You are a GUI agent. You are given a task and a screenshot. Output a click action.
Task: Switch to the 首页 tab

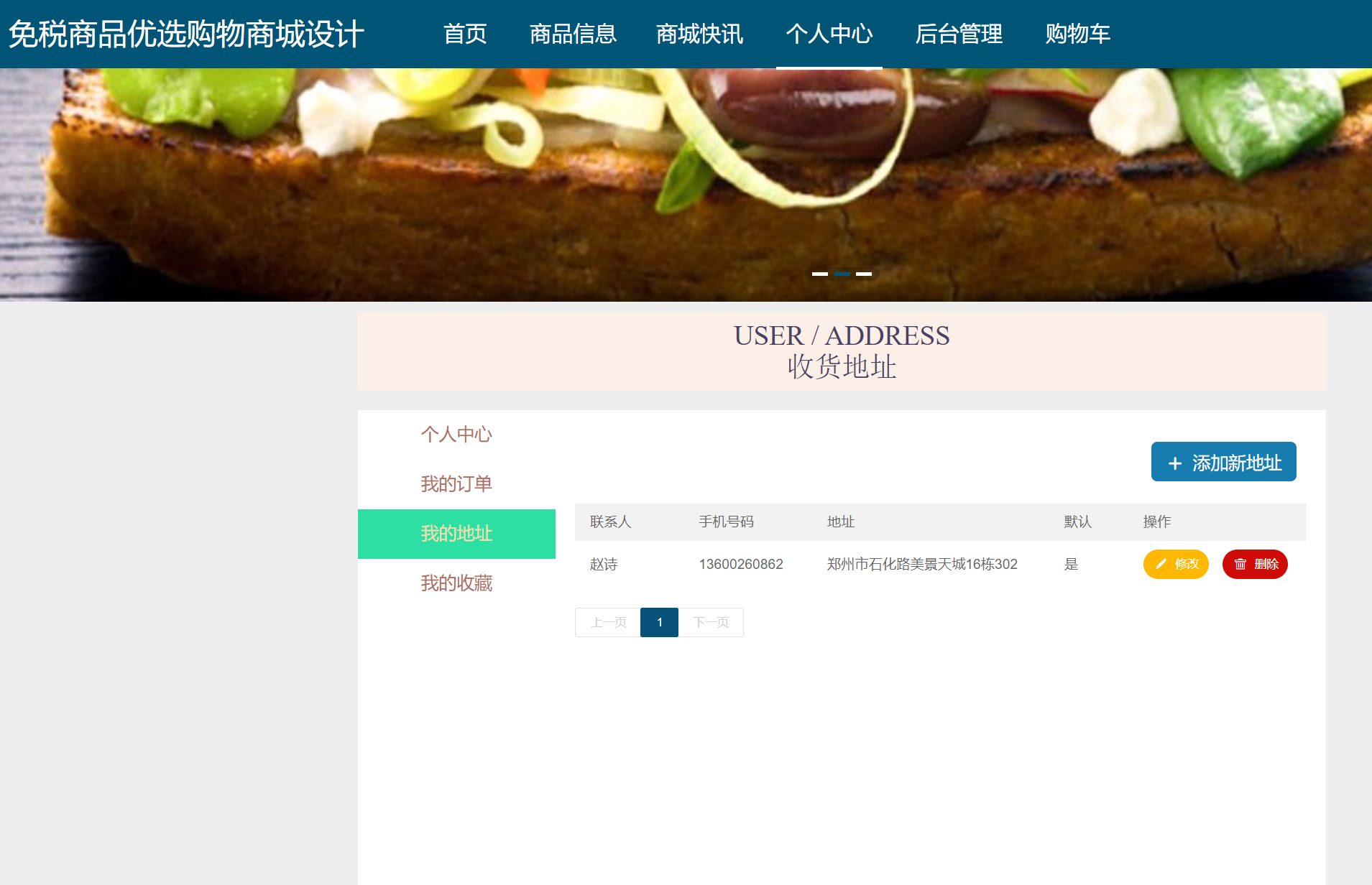click(x=466, y=34)
